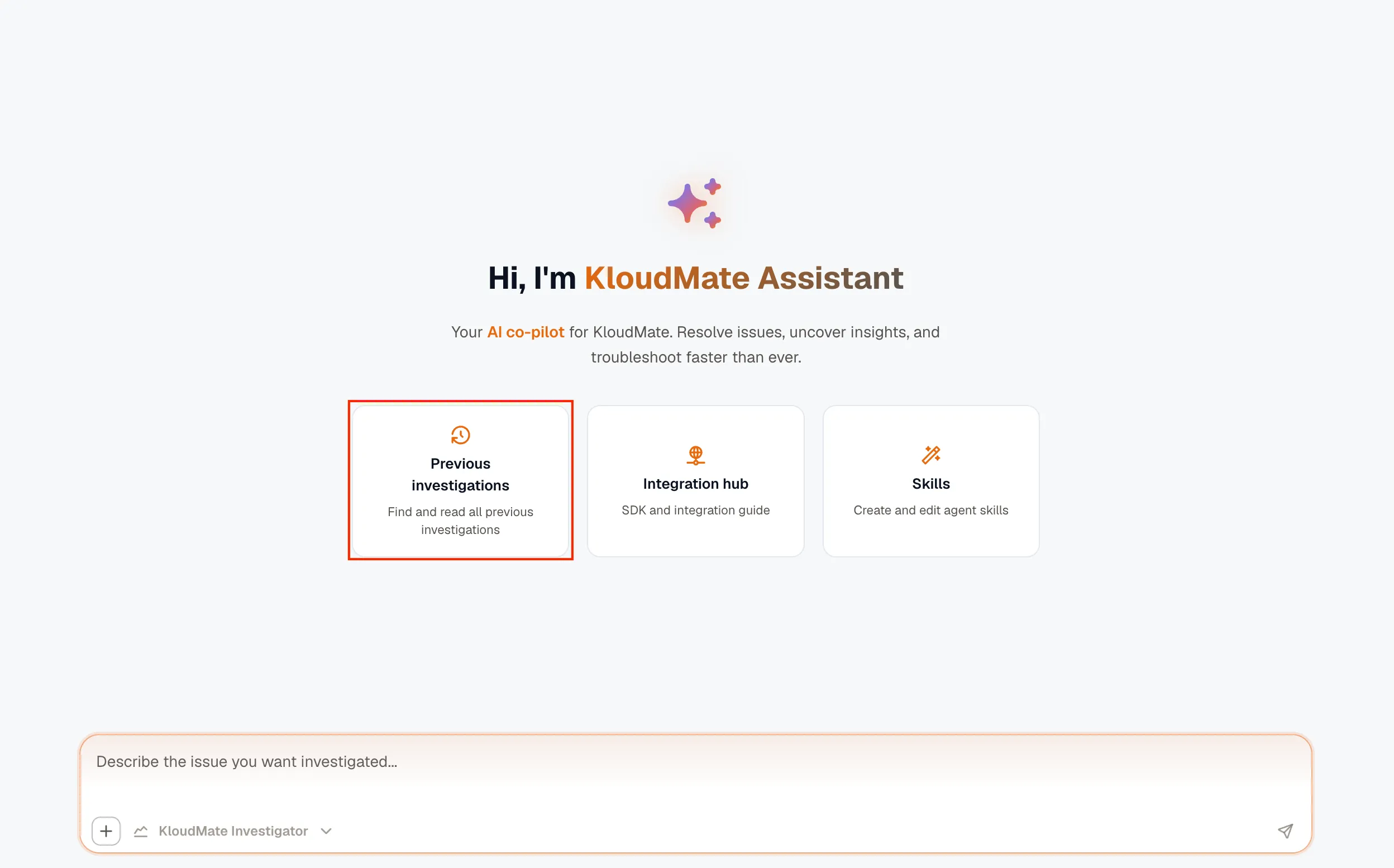1394x868 pixels.
Task: Select "SDK and integration guide" description
Action: tap(695, 510)
